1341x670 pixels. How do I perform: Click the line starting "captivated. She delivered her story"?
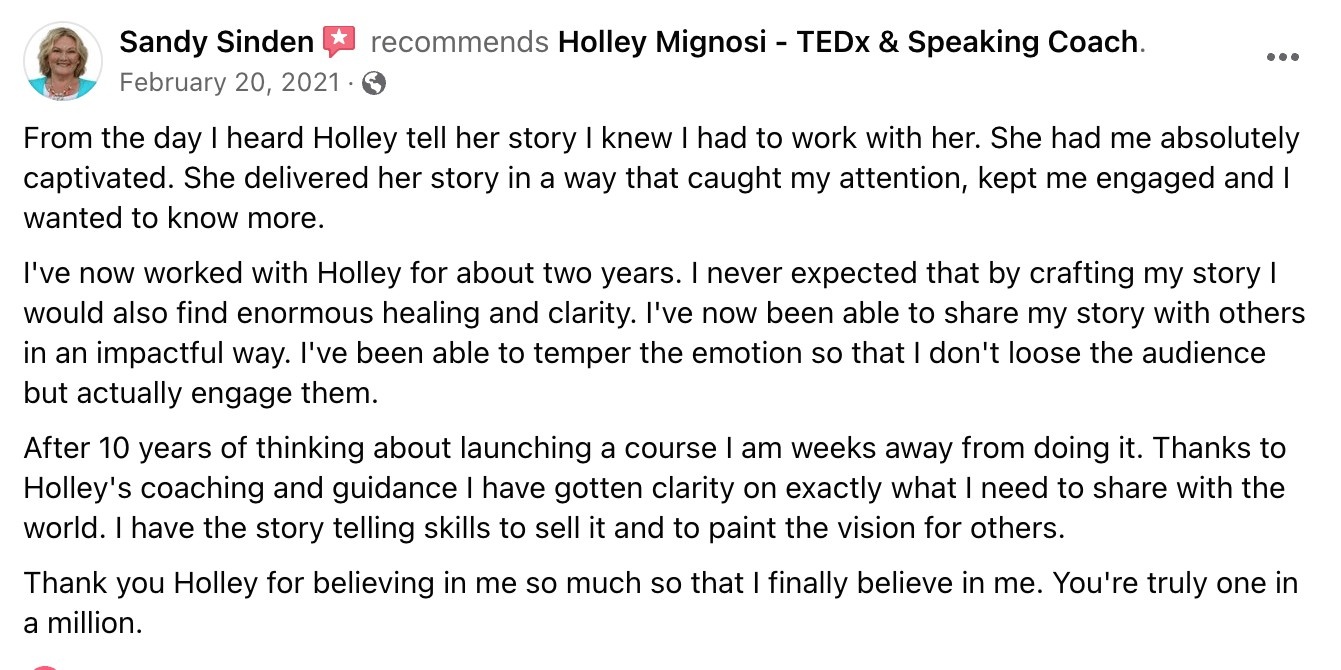pos(655,178)
